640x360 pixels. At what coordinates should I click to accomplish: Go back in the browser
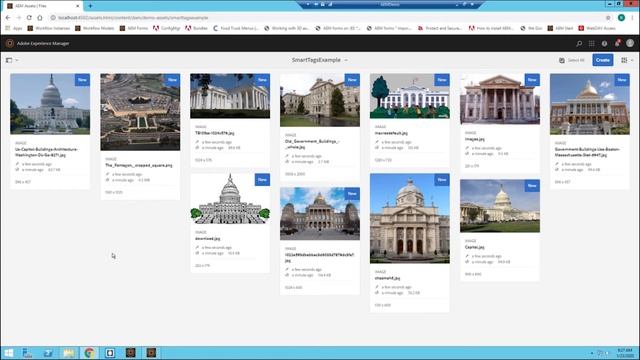(x=8, y=18)
